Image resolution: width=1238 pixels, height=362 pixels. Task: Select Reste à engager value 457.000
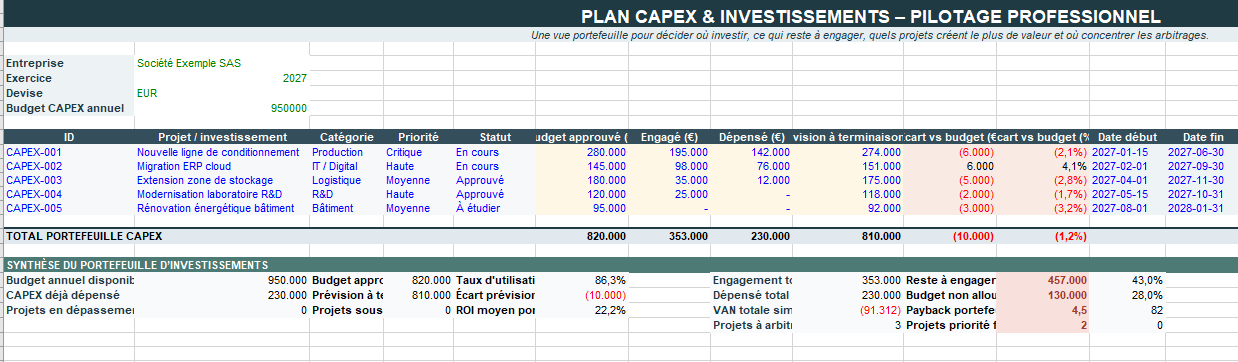(1043, 280)
